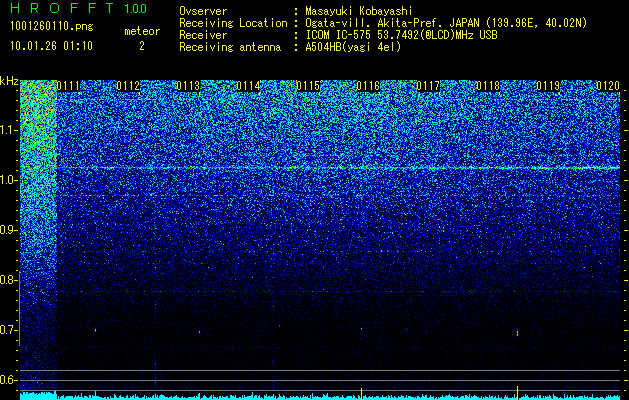
Task: Click receiver value ICOM IC-575 53.7492 MHz USB
Action: (x=401, y=35)
